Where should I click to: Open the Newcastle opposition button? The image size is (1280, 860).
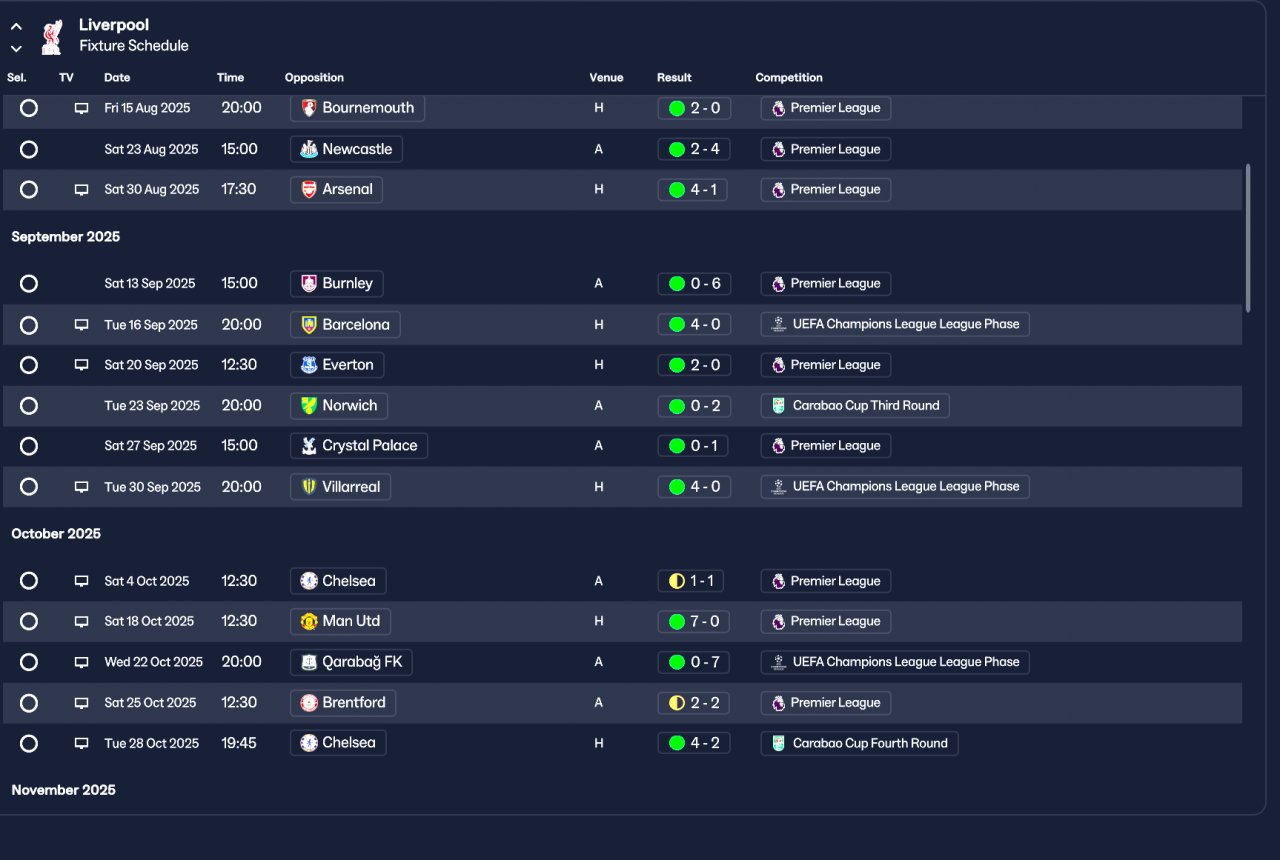point(346,149)
